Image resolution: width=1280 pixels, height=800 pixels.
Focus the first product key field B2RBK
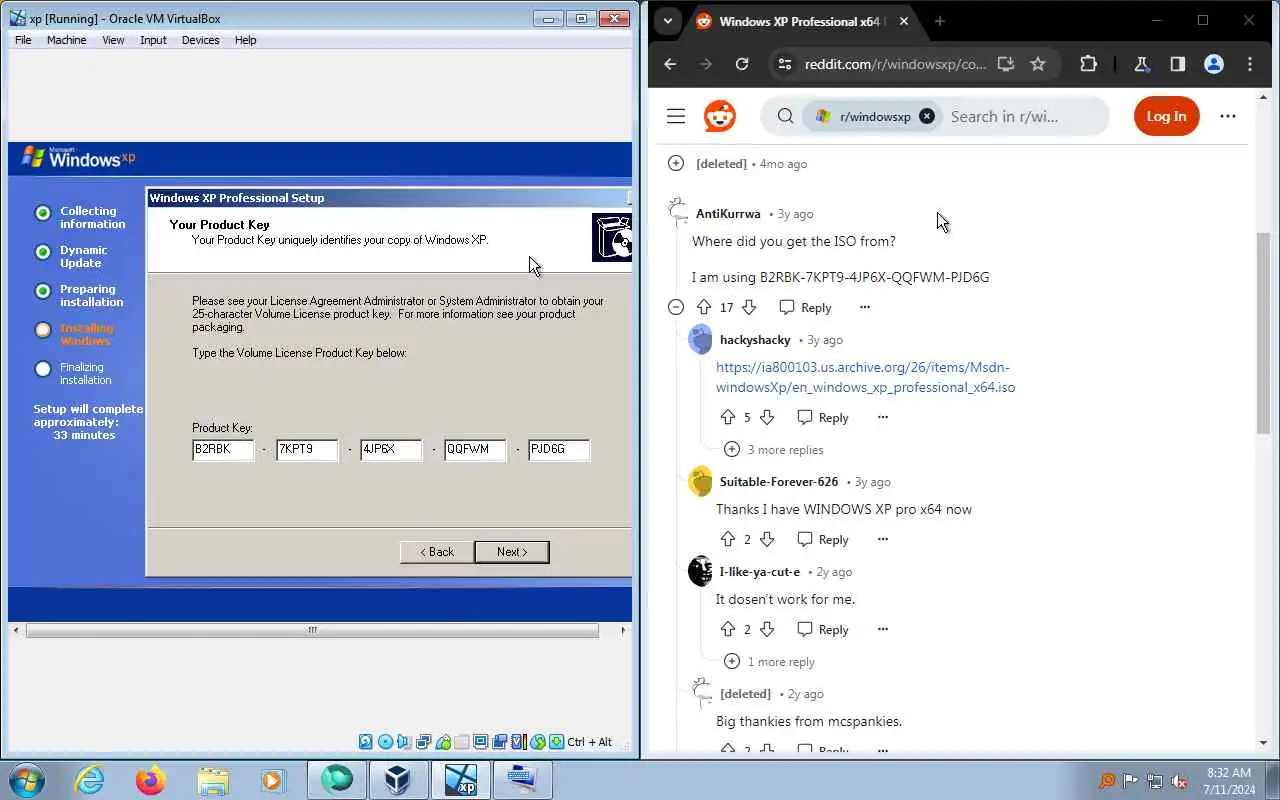(223, 449)
